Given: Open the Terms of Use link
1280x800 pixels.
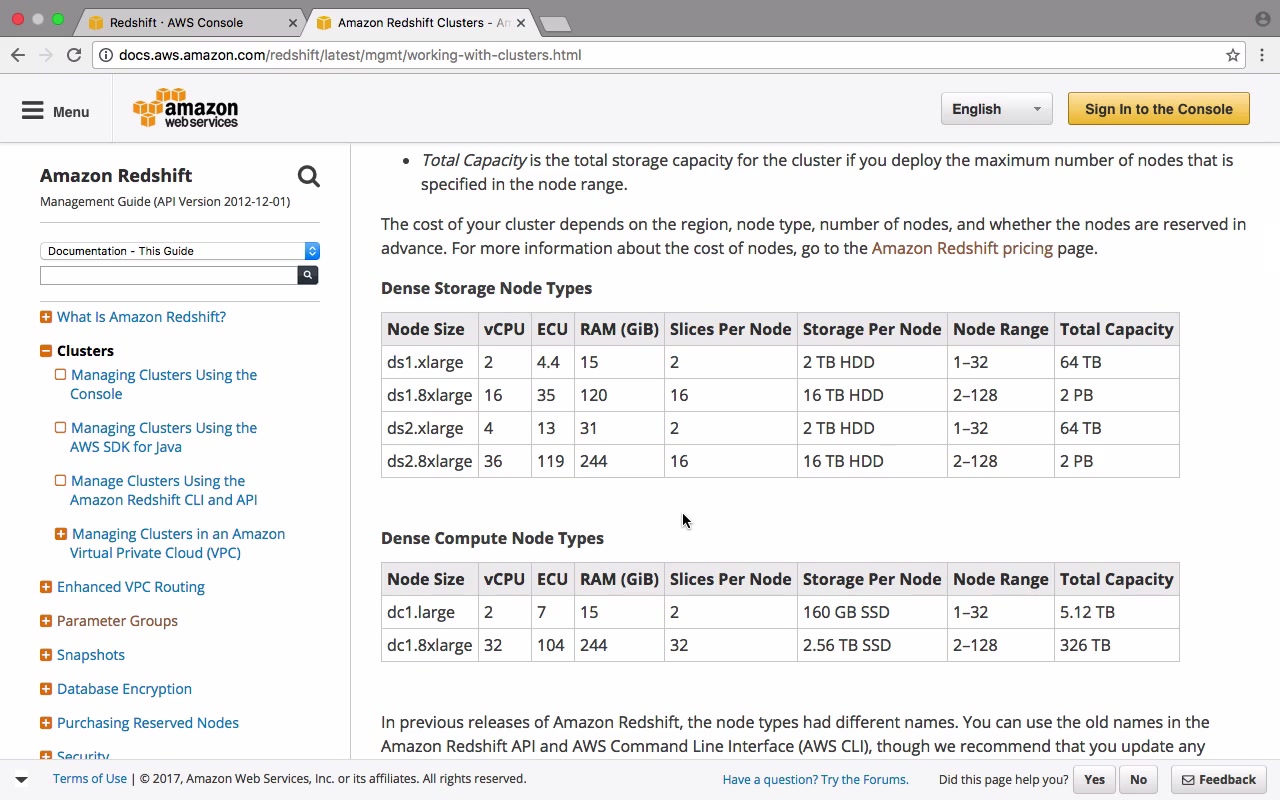Looking at the screenshot, I should pyautogui.click(x=90, y=779).
